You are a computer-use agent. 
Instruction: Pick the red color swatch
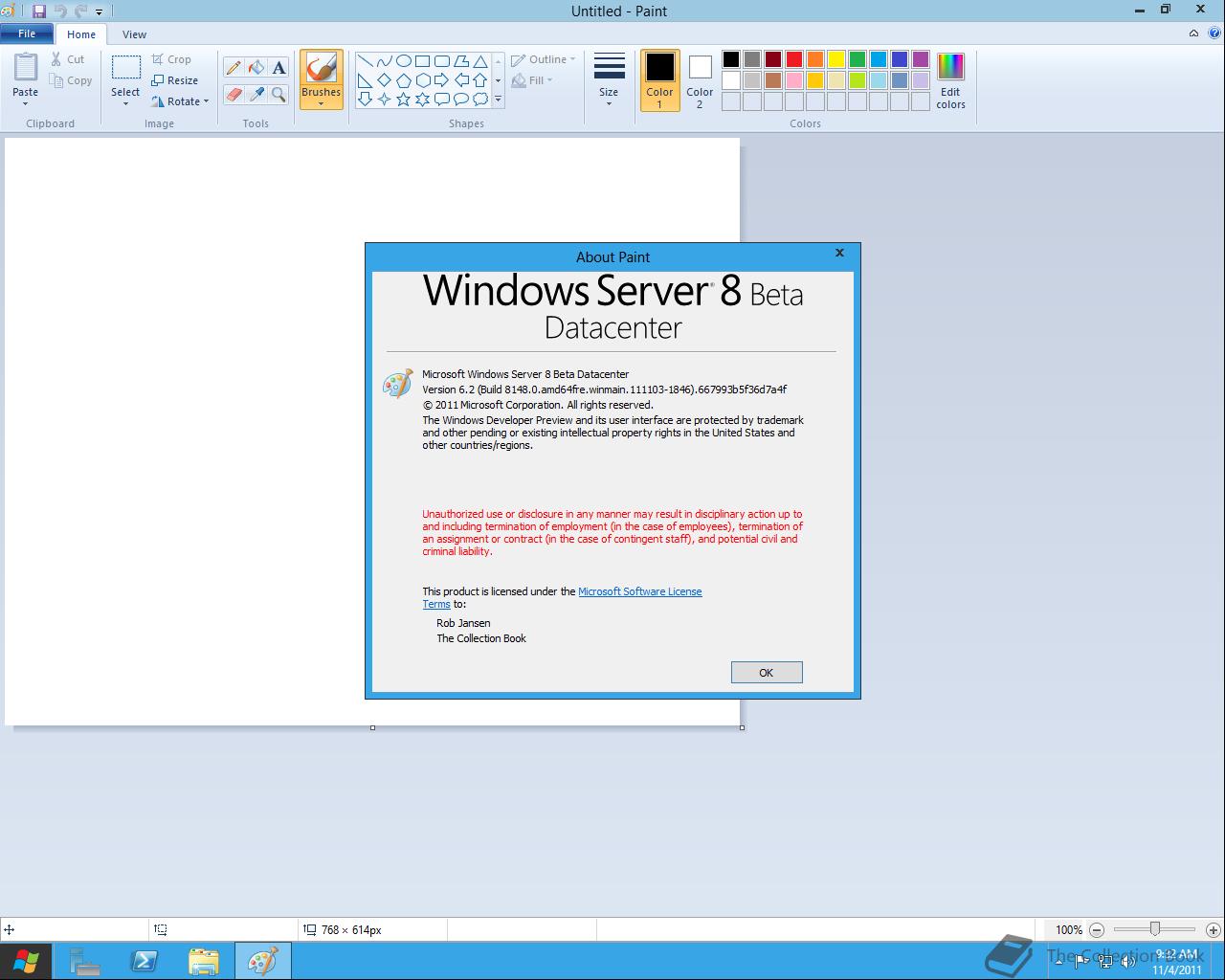coord(794,59)
